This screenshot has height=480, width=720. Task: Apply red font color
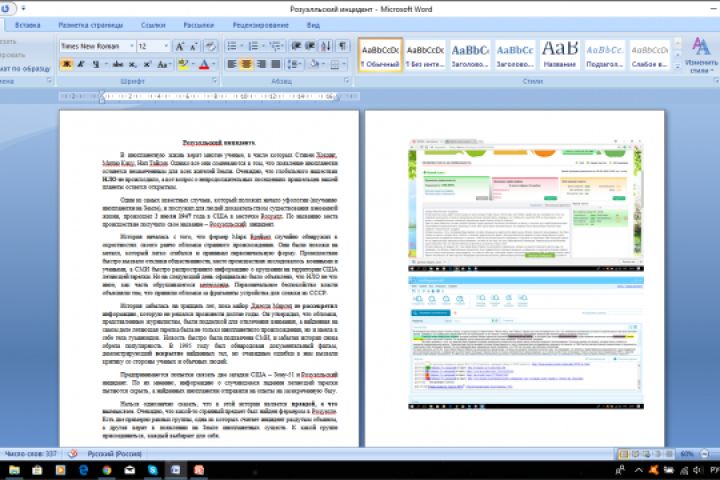(204, 65)
